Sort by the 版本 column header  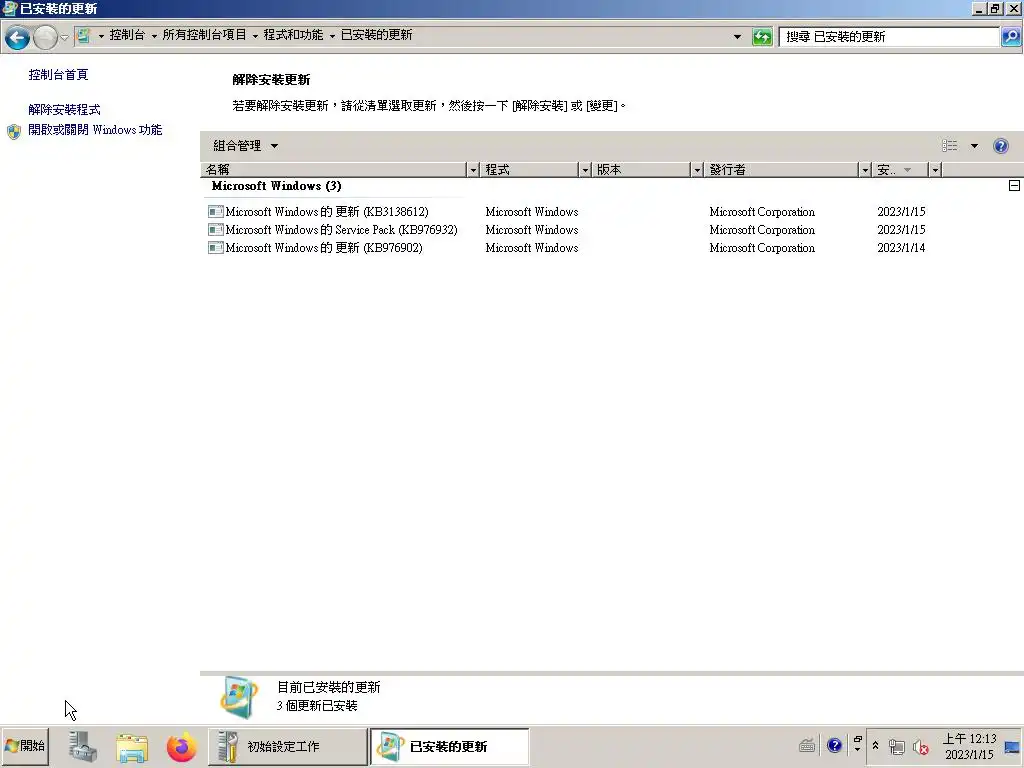coord(641,170)
